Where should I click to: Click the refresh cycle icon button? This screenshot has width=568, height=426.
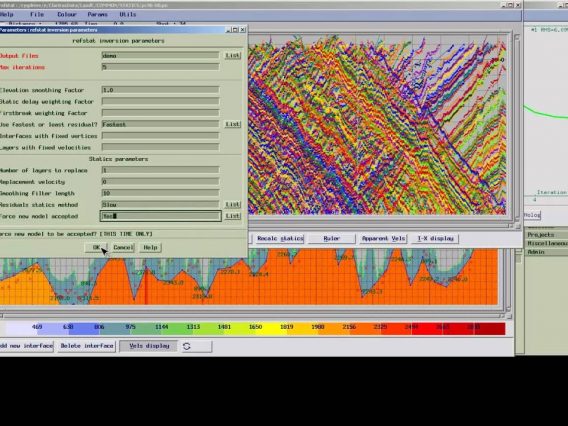coord(197,346)
